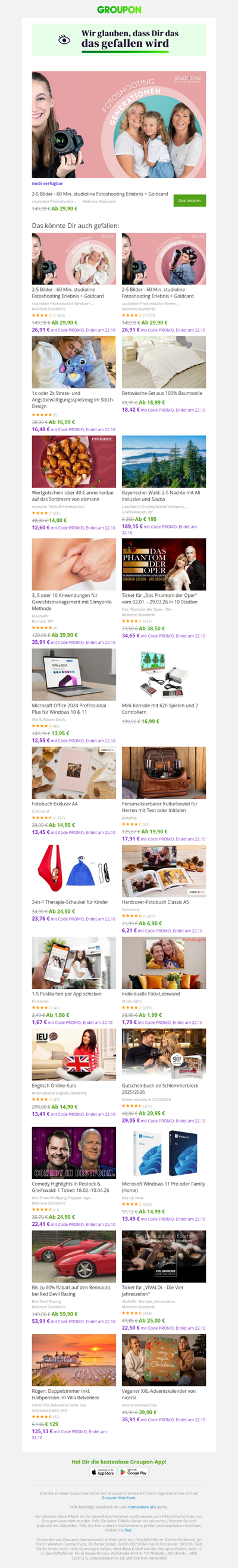Click the Groupon logo at top

pos(119,10)
